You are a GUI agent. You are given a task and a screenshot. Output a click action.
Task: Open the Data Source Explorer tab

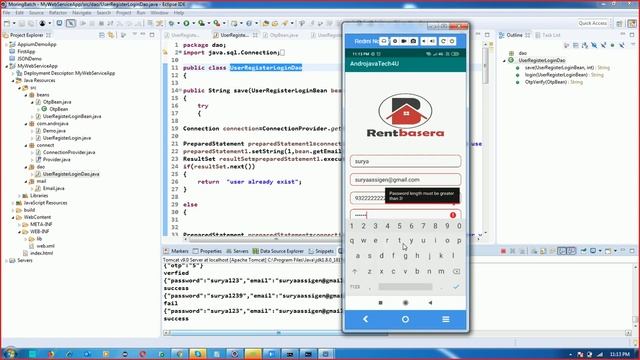(278, 251)
